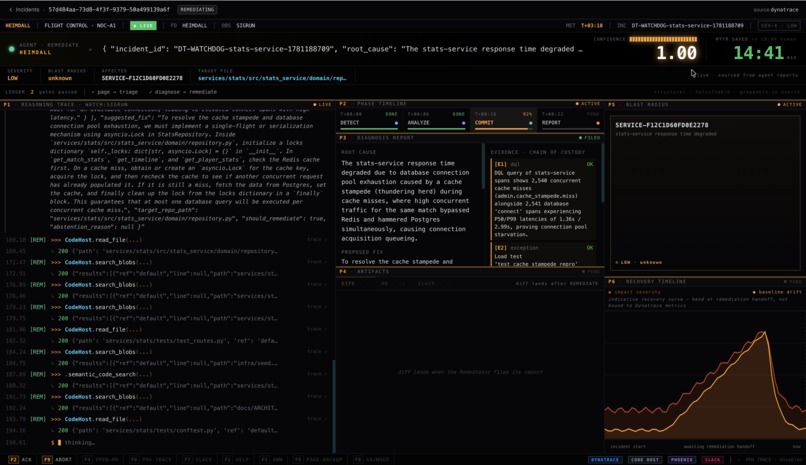Click the PAGE-BACKUP shortcut button

pyautogui.click(x=318, y=459)
